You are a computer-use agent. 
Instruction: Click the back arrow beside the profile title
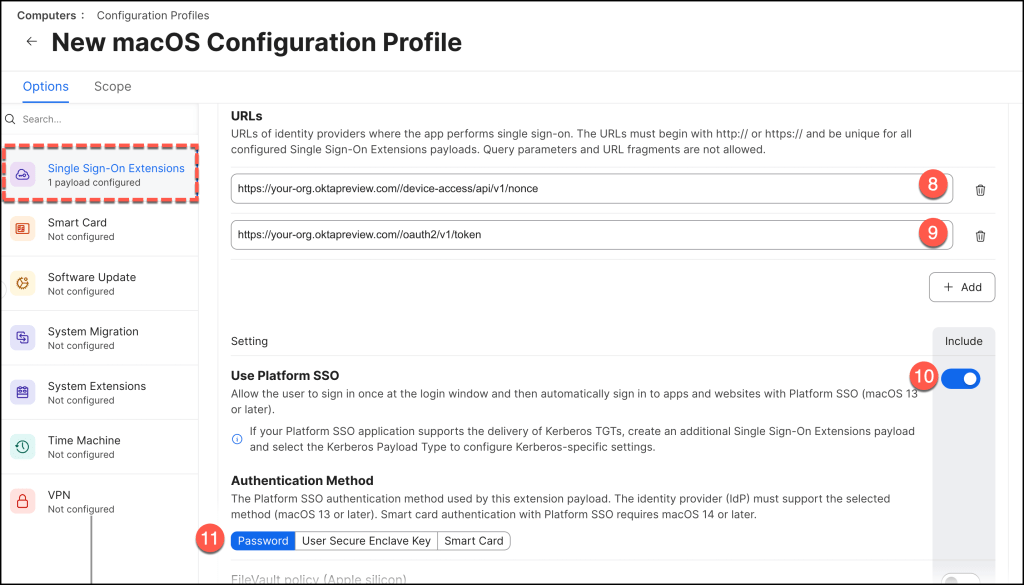click(x=32, y=42)
